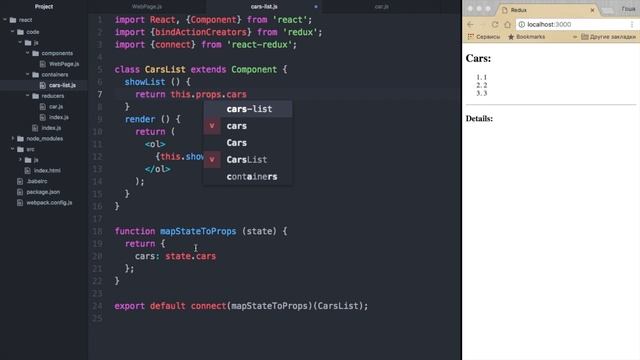Click the Сервисы apps grid icon

(x=471, y=37)
